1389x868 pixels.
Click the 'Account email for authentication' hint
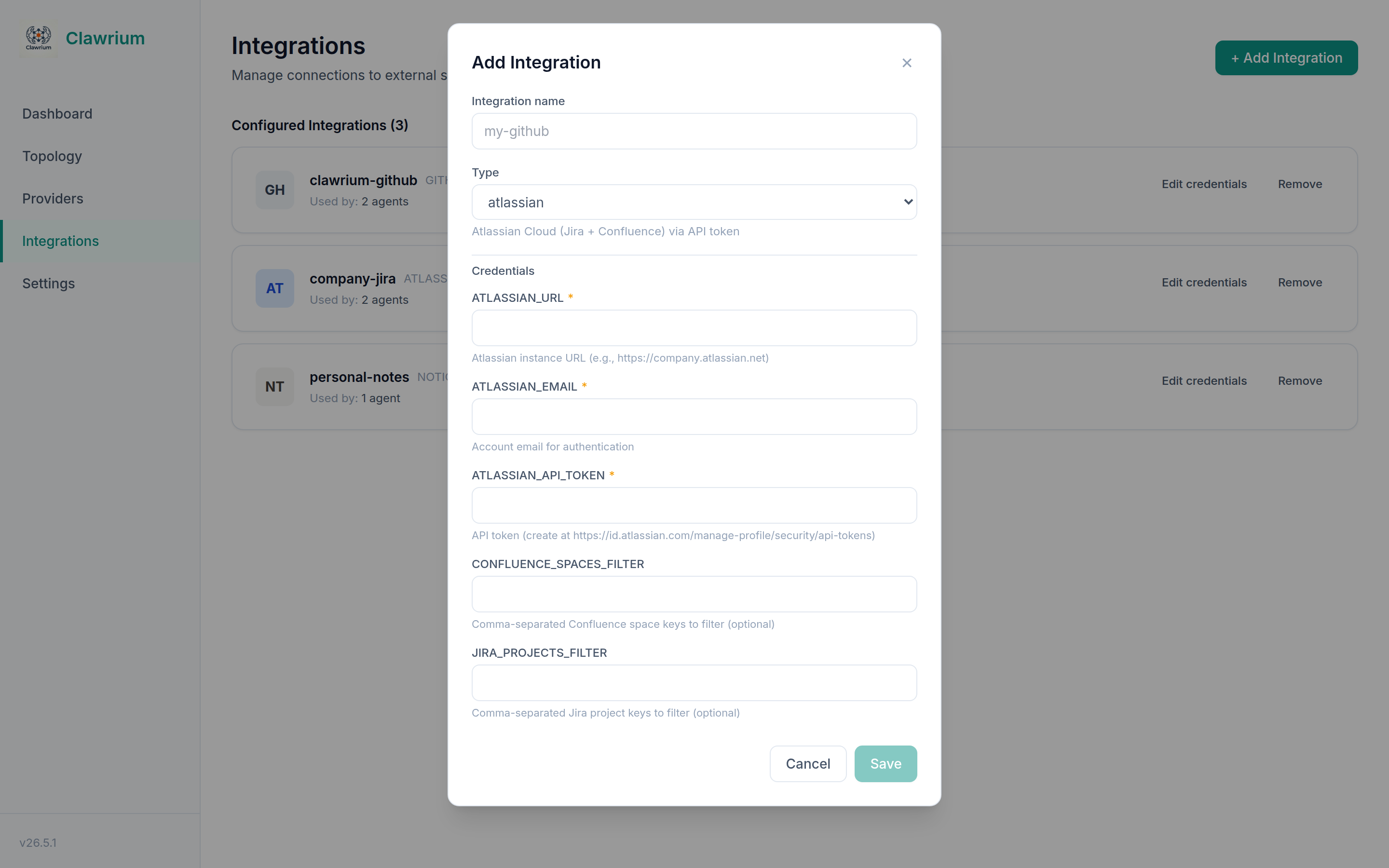tap(553, 447)
